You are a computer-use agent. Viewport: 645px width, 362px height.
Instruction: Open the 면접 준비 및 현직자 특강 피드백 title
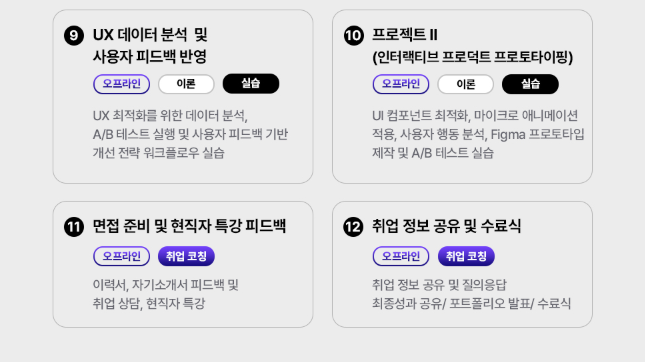coord(189,226)
